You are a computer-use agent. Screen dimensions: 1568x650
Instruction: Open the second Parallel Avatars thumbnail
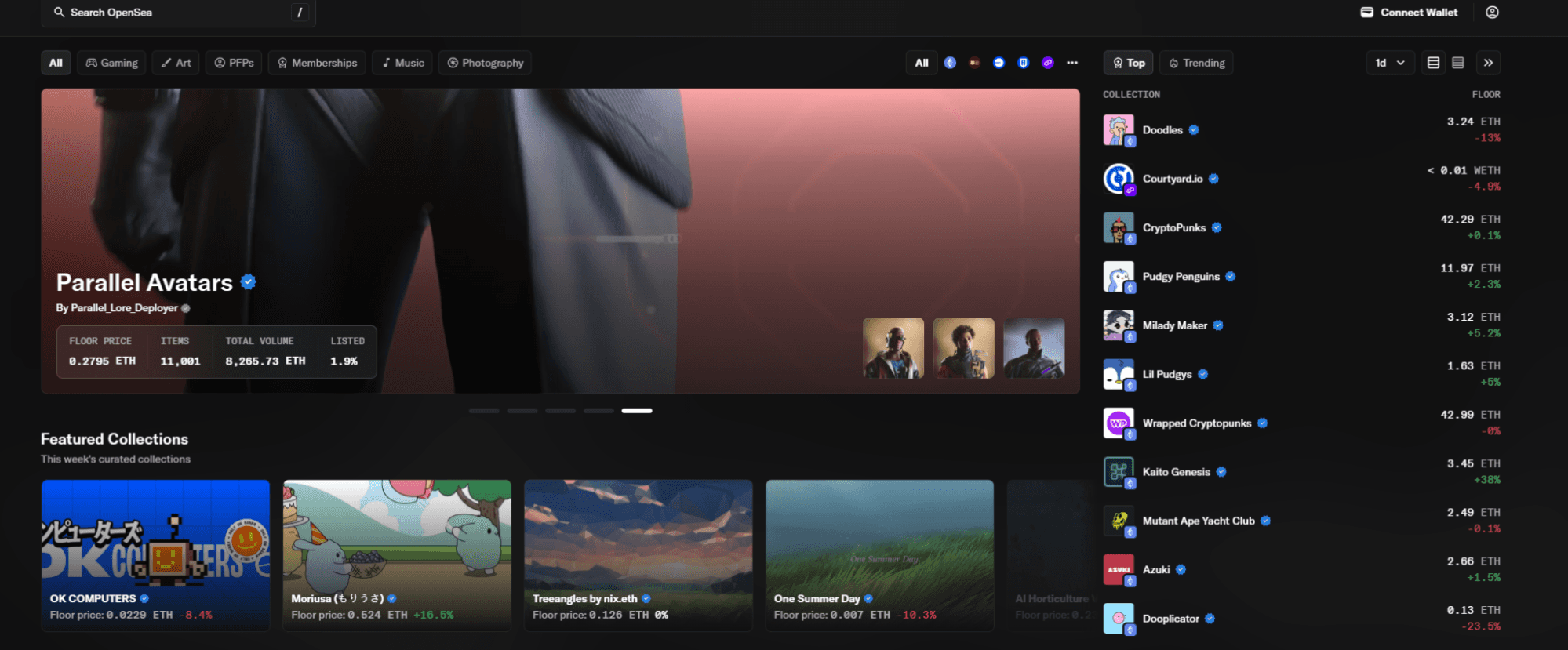click(964, 348)
